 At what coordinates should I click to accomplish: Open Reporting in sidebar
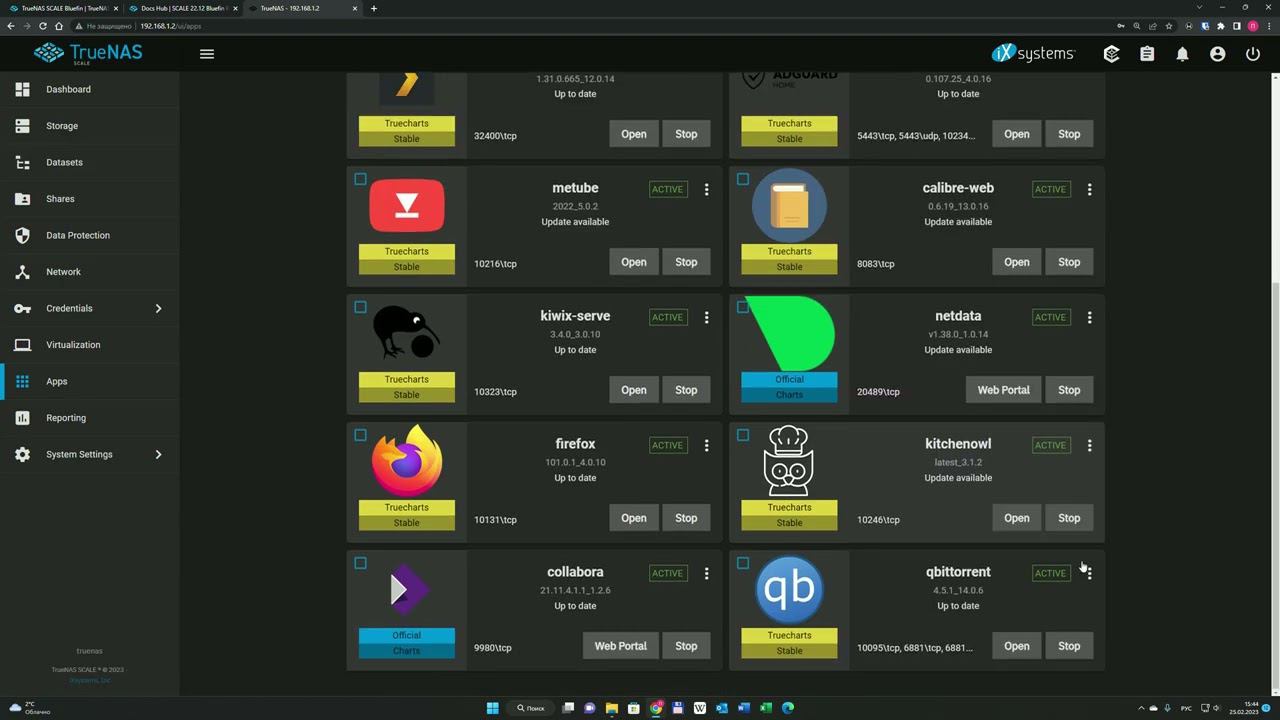coord(89,418)
